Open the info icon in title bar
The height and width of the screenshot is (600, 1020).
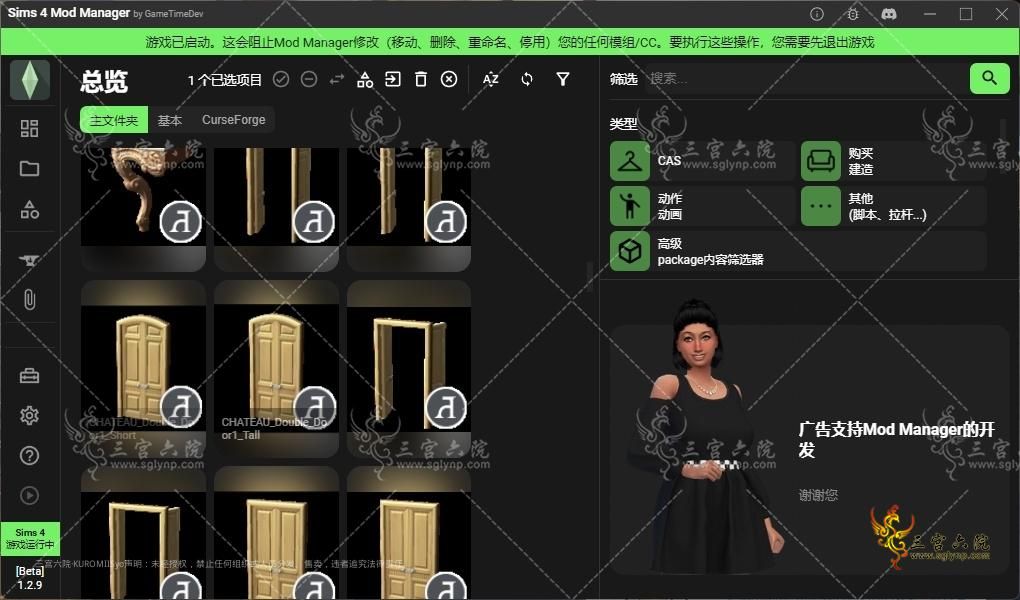(817, 14)
